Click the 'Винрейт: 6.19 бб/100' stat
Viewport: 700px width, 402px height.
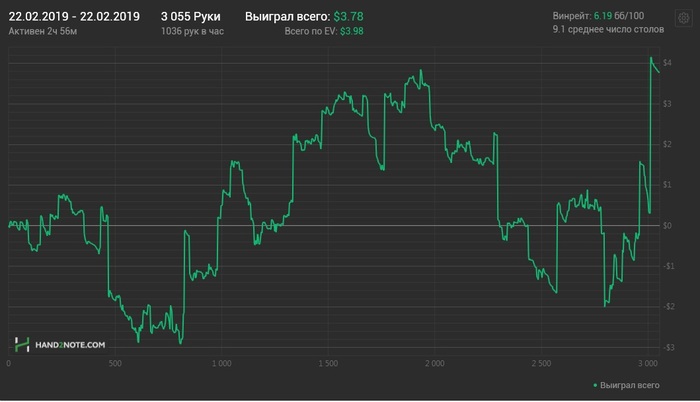pyautogui.click(x=598, y=16)
